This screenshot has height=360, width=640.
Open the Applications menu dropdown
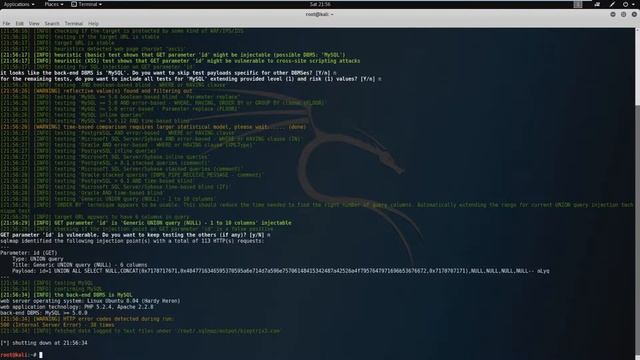click(x=19, y=4)
